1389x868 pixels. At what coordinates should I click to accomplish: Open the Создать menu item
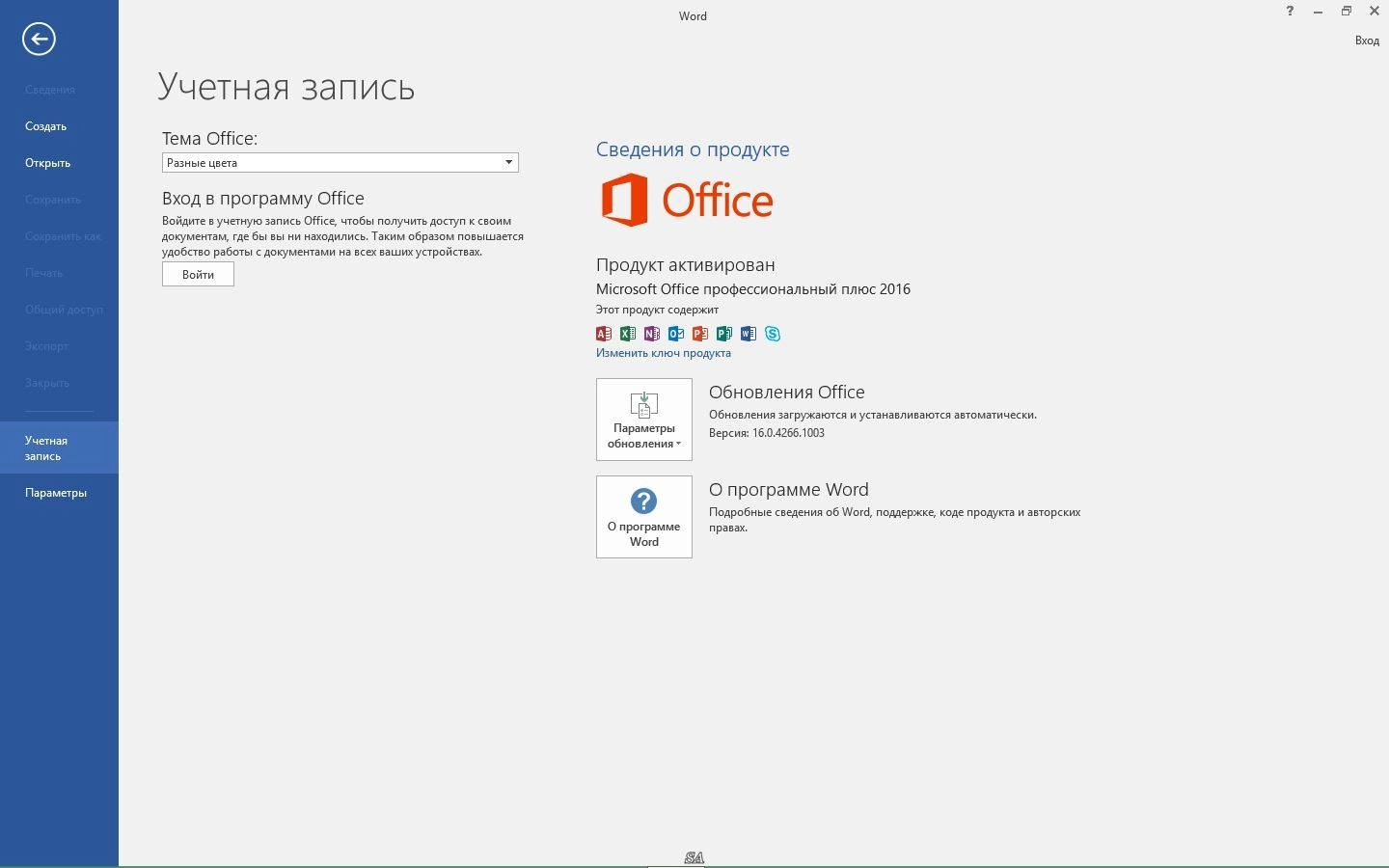pyautogui.click(x=59, y=126)
